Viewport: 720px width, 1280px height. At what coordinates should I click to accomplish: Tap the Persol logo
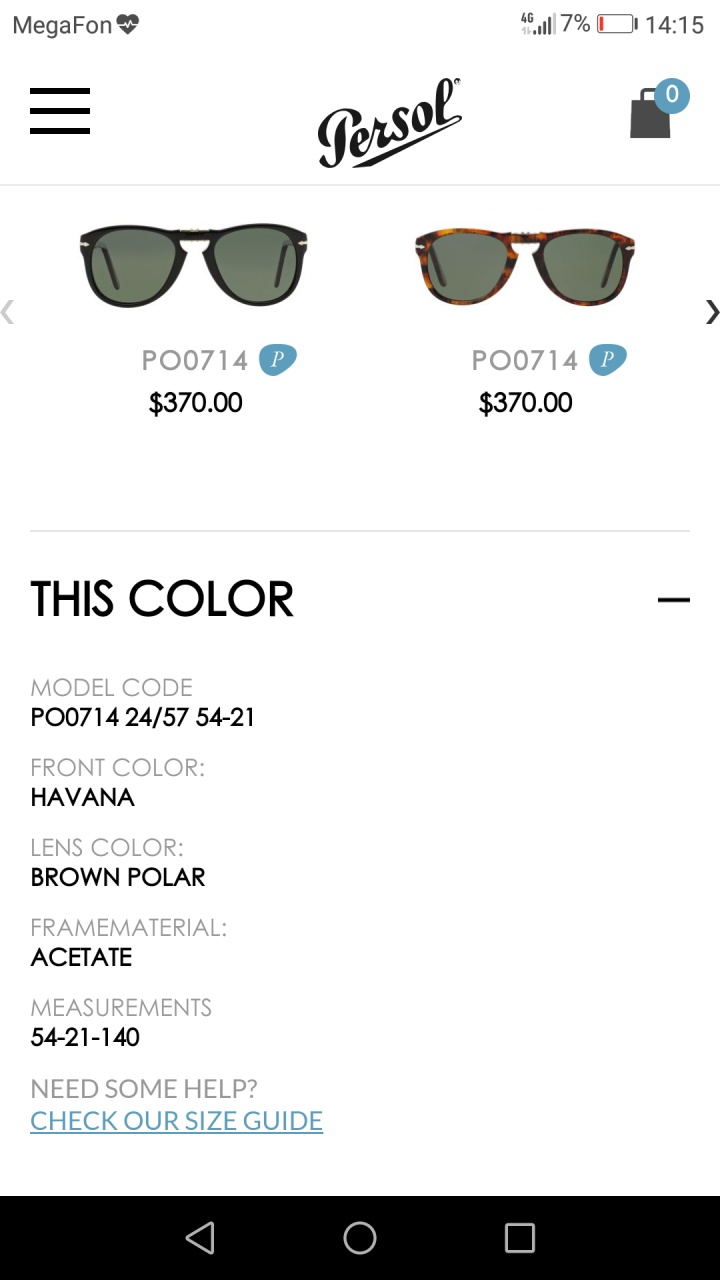click(x=389, y=122)
